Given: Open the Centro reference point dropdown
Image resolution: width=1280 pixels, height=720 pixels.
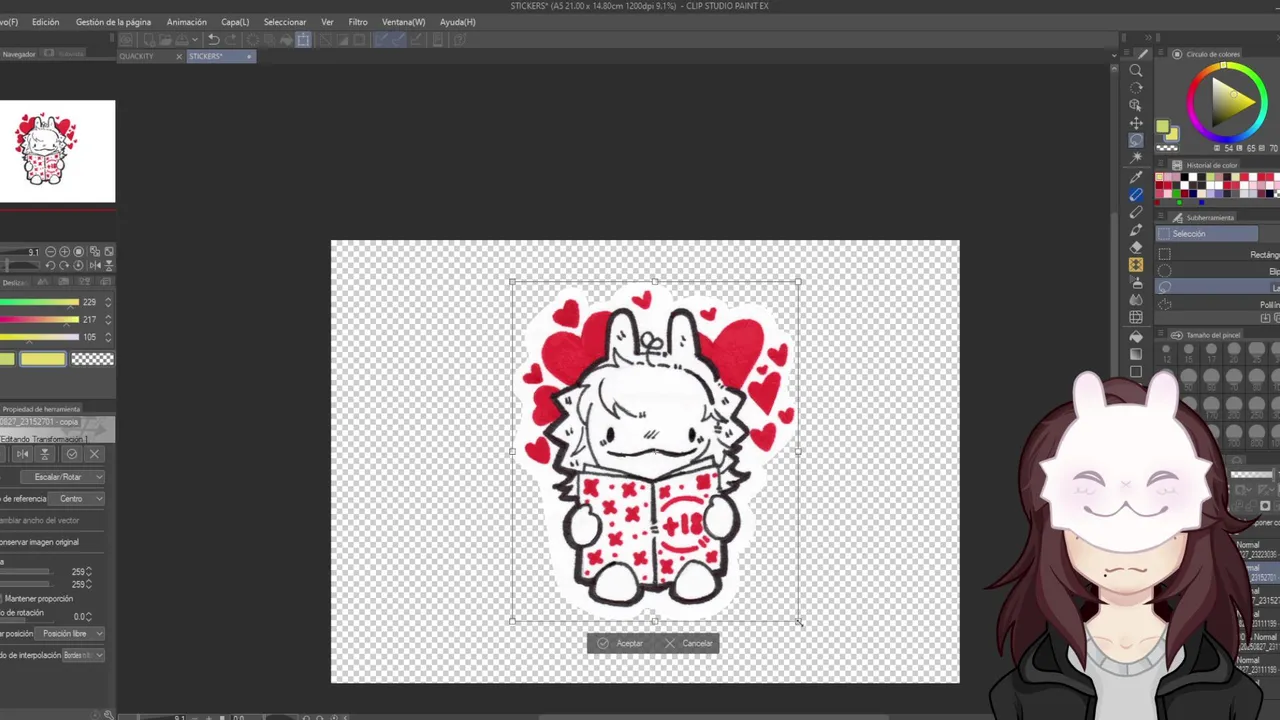Looking at the screenshot, I should pyautogui.click(x=76, y=499).
